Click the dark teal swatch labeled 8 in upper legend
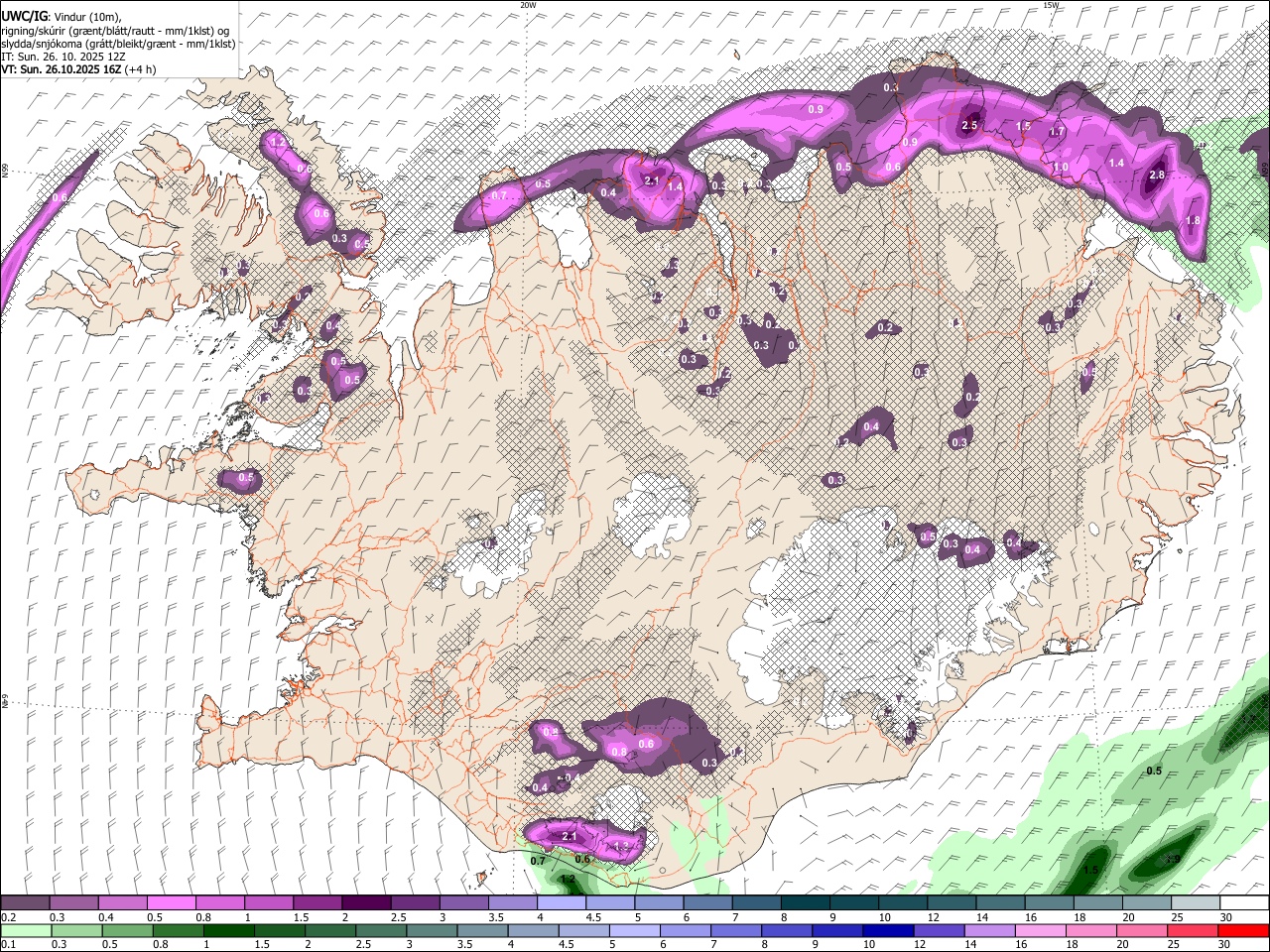 click(806, 903)
